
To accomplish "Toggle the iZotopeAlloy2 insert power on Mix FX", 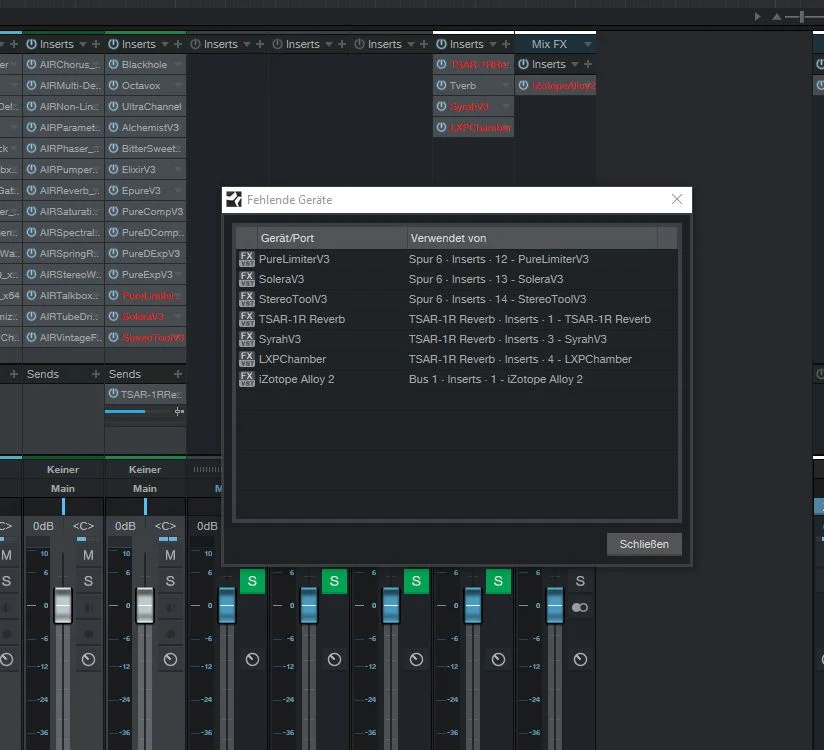I will point(523,85).
